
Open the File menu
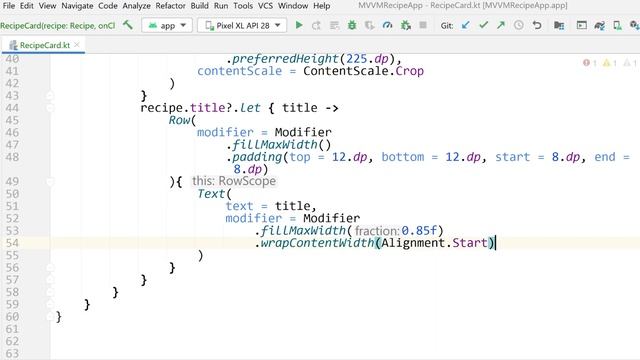(x=9, y=6)
